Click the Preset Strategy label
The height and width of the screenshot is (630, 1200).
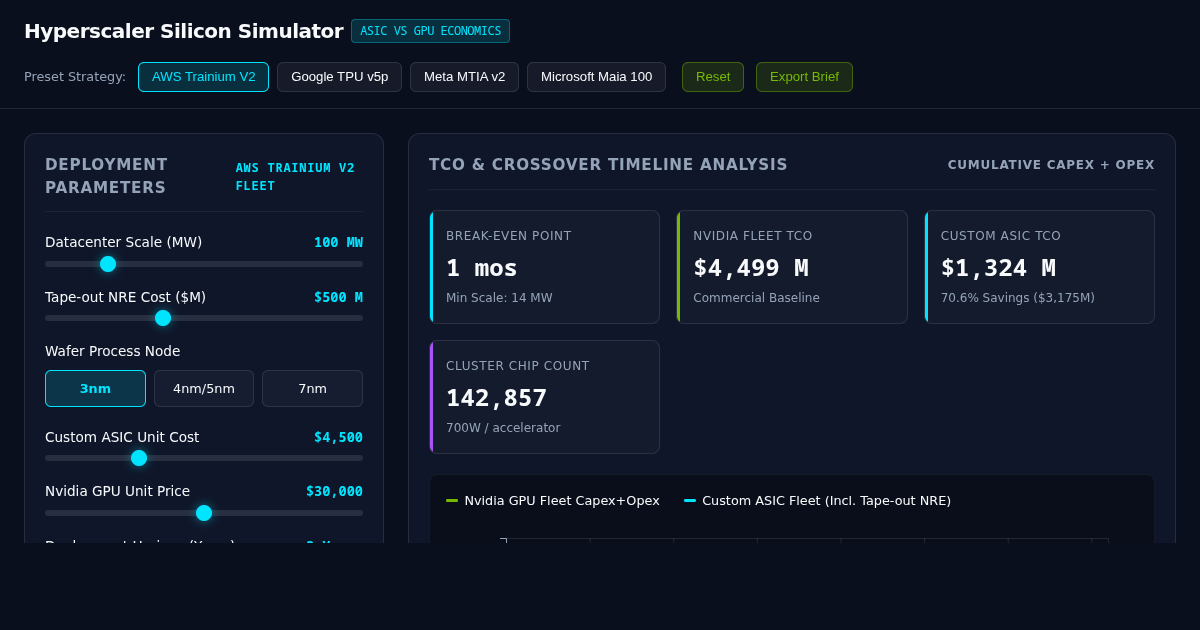[x=75, y=77]
